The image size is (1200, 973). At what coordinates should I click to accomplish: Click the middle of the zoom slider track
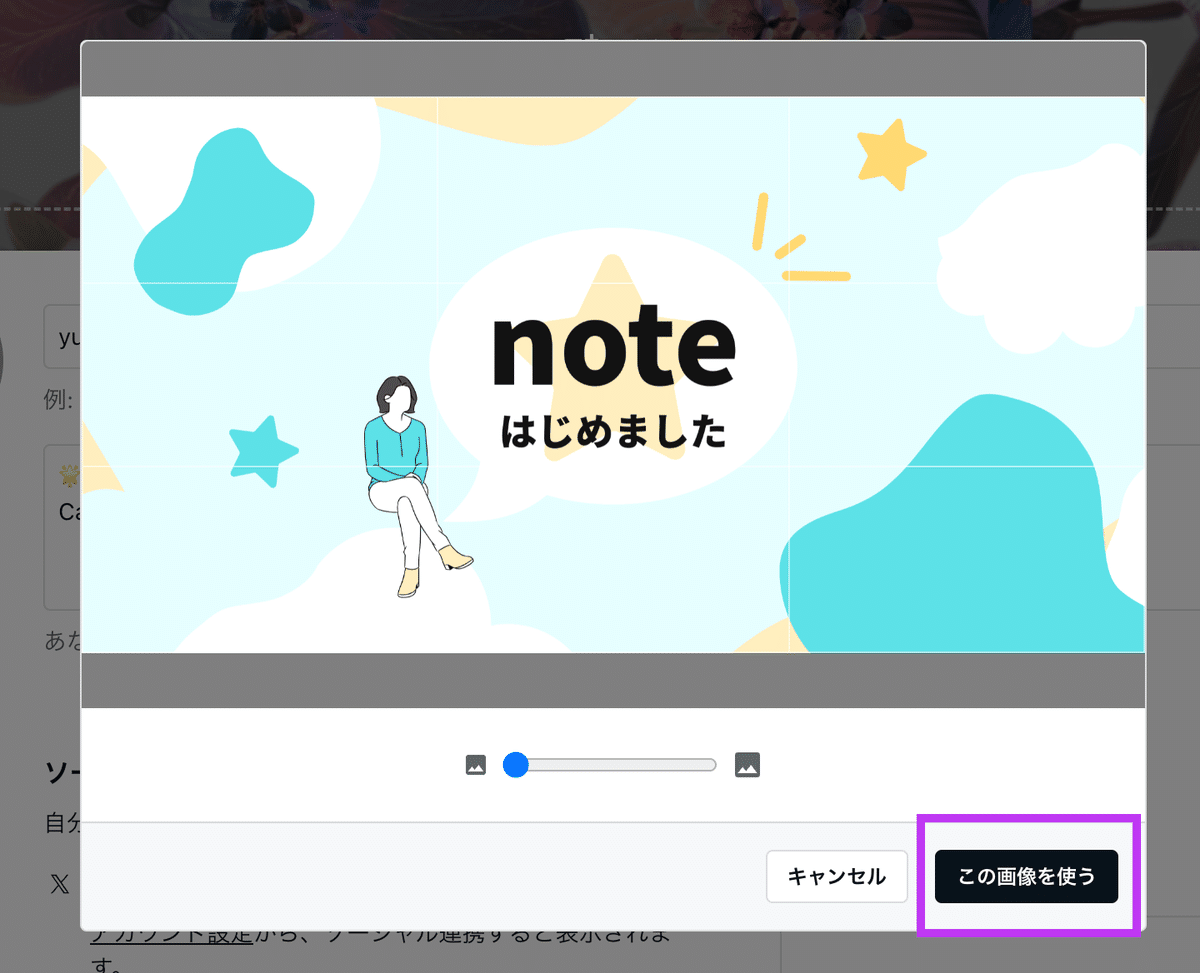610,764
